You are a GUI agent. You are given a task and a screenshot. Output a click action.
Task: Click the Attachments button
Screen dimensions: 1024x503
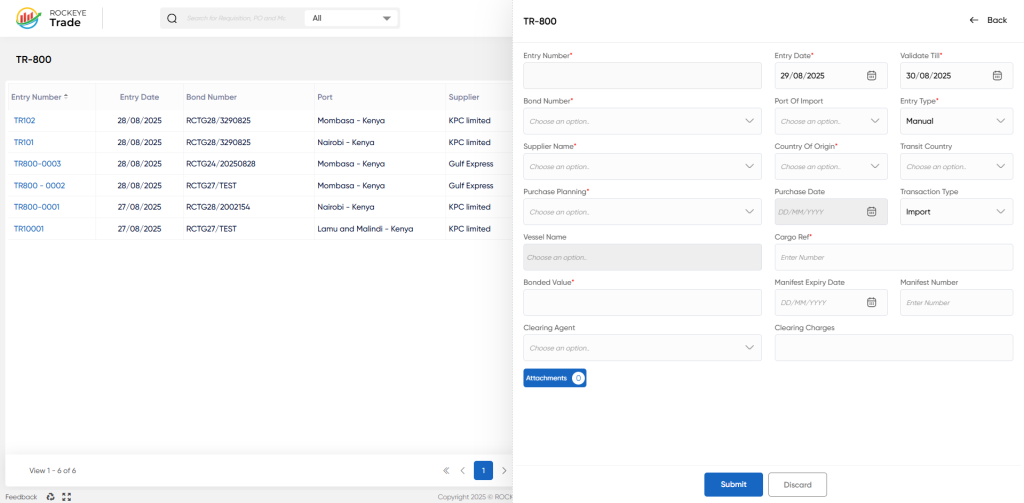(x=554, y=378)
